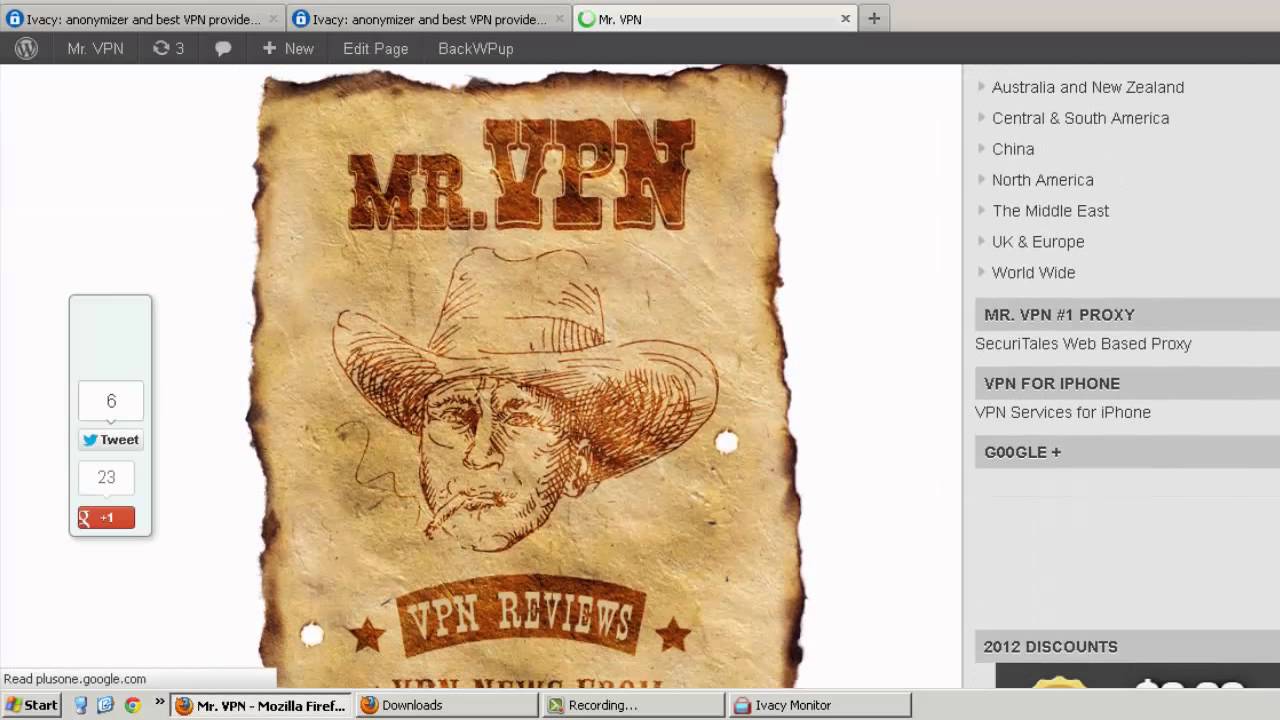1280x720 pixels.
Task: Open the BackWPup menu
Action: pos(475,48)
